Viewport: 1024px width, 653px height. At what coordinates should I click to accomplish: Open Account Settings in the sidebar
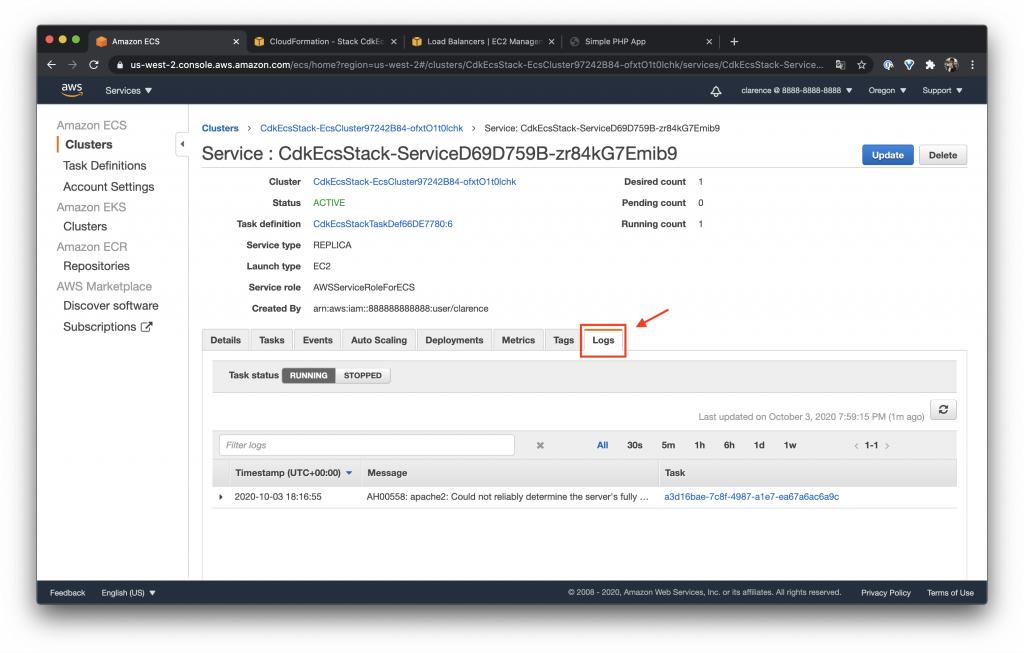point(108,187)
